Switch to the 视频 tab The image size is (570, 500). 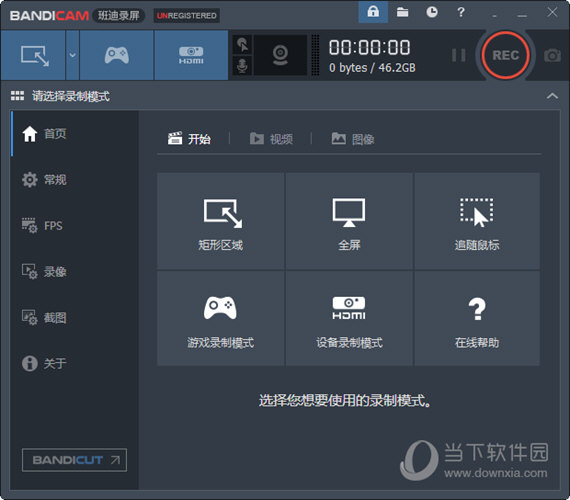click(271, 139)
